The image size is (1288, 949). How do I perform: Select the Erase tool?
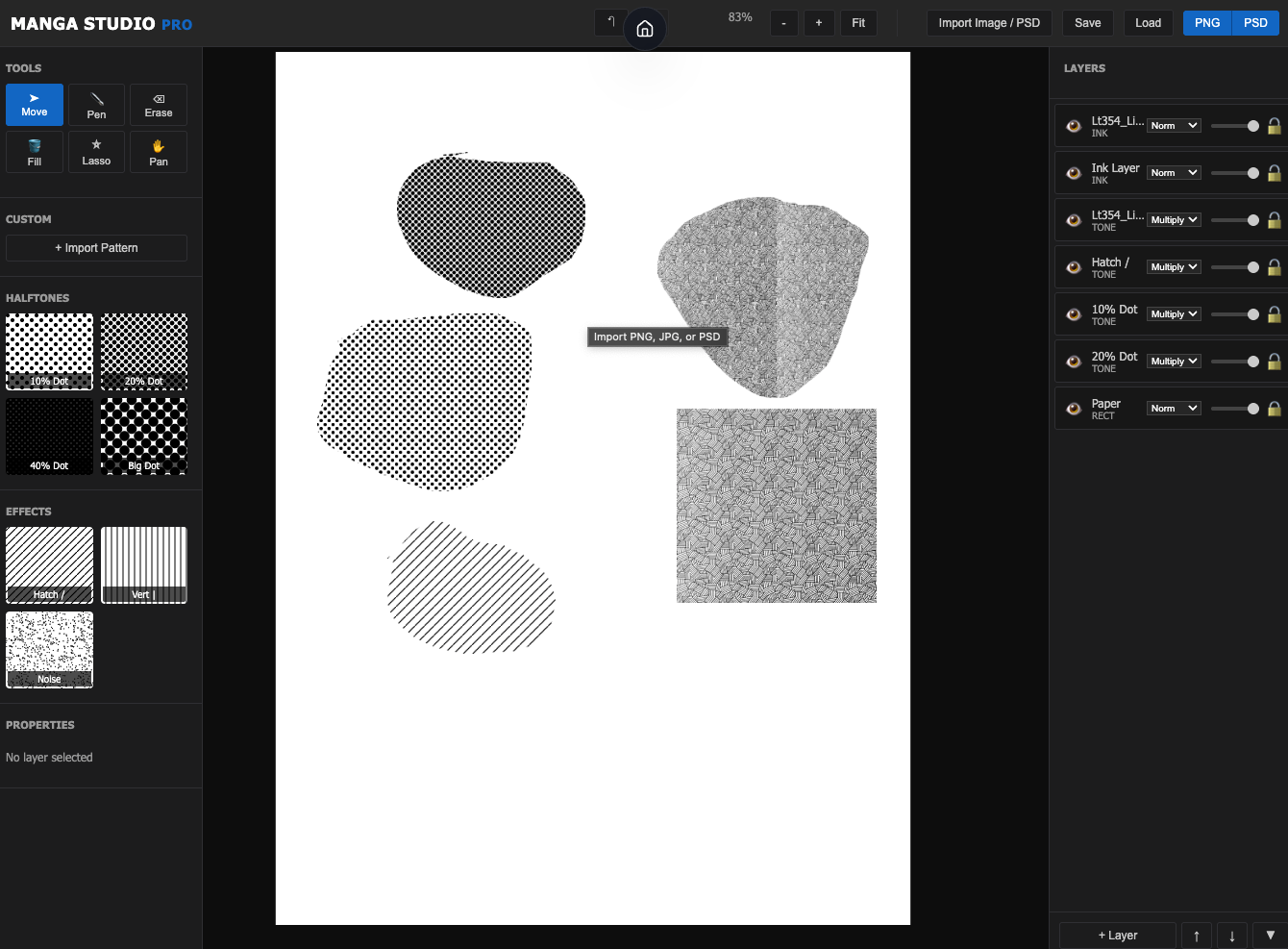click(x=159, y=105)
